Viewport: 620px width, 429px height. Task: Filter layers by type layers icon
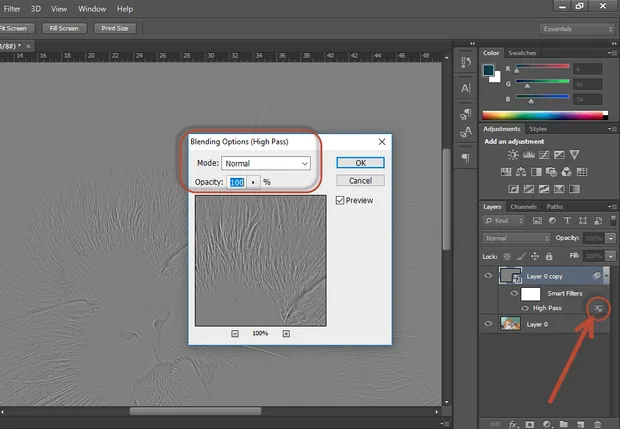tap(567, 221)
